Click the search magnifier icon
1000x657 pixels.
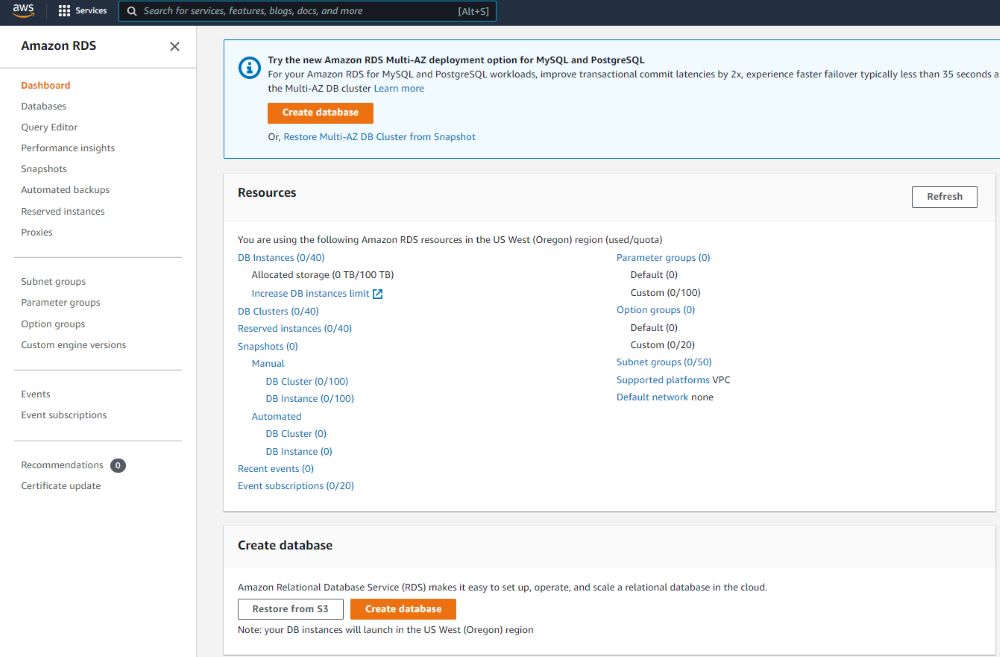tap(131, 11)
